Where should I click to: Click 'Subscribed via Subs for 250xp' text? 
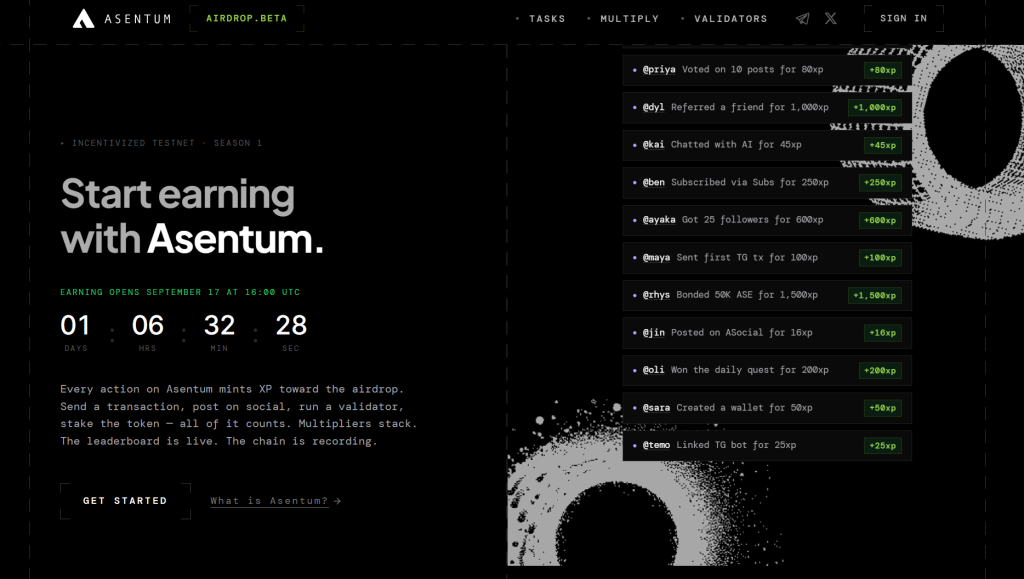click(x=750, y=183)
